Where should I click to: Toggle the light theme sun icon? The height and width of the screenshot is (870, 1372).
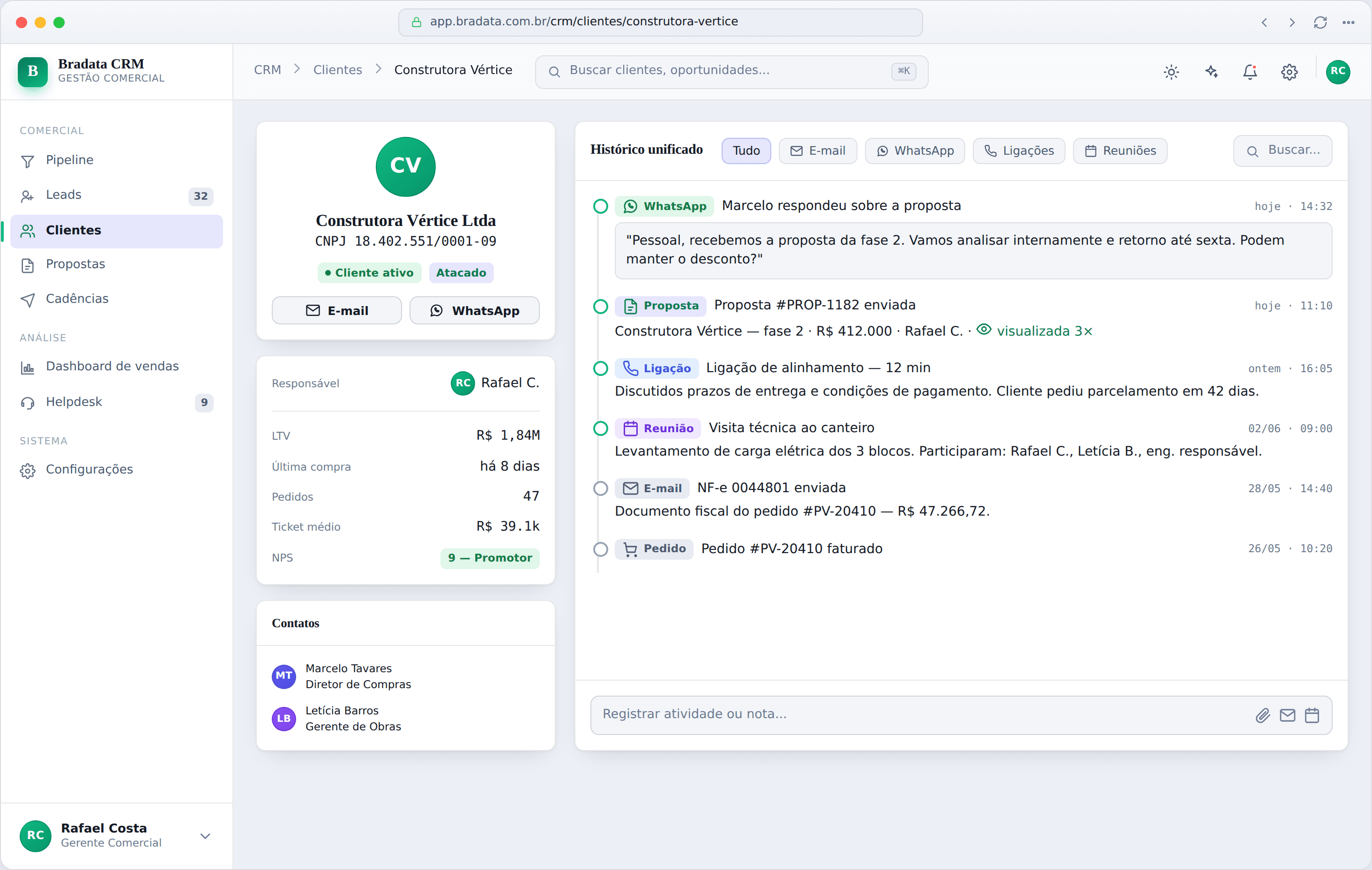point(1171,72)
